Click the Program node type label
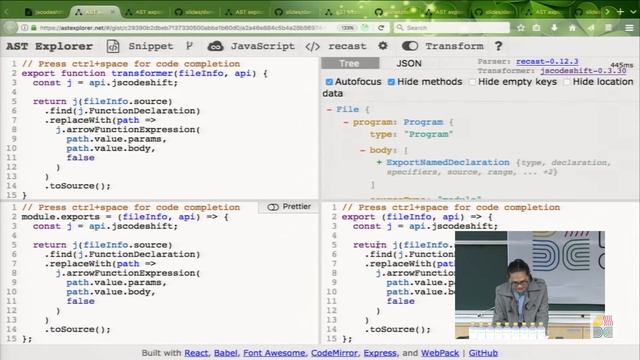 click(423, 122)
